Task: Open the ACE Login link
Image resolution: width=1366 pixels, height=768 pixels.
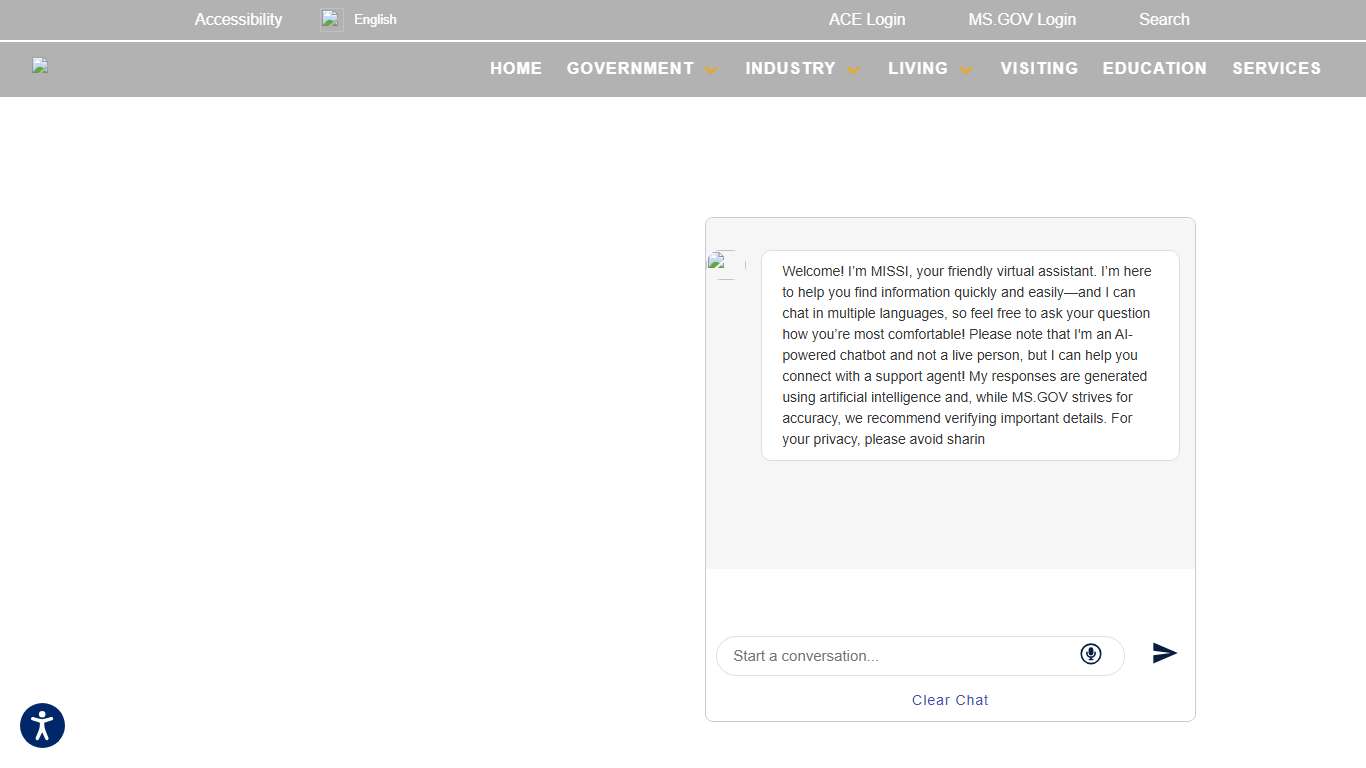Action: pos(866,19)
